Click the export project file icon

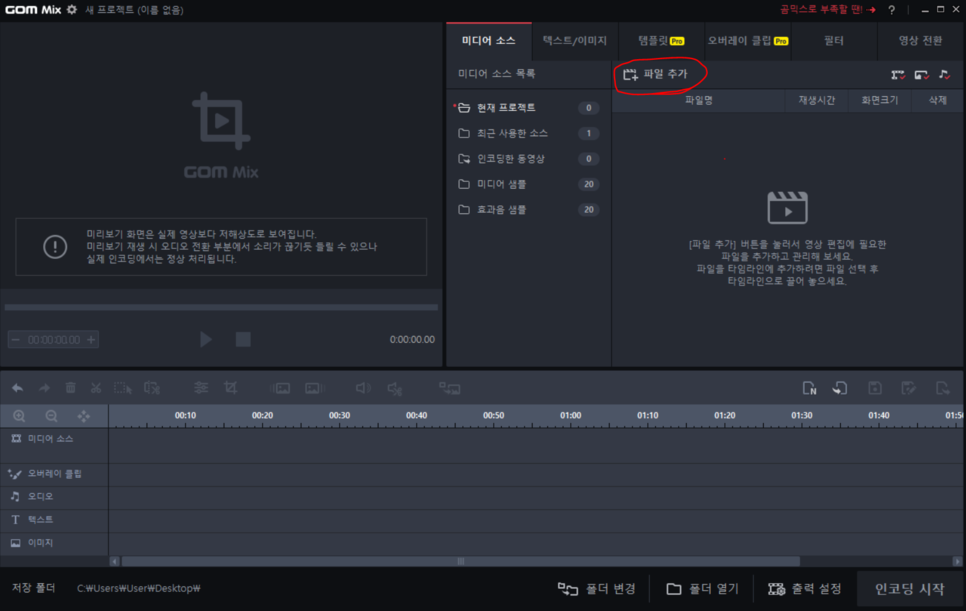[942, 388]
